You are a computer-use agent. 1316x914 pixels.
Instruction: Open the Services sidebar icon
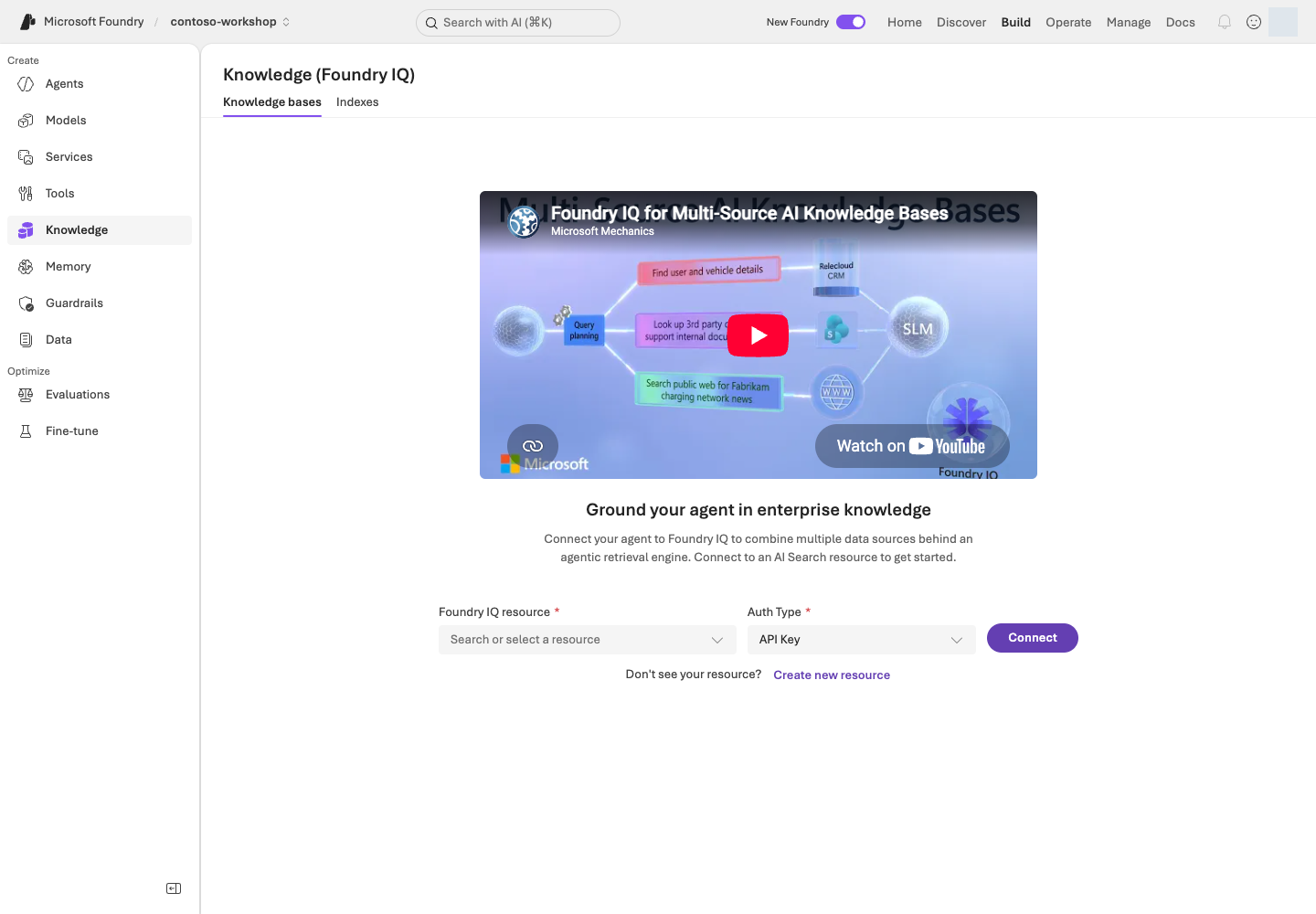coord(26,157)
